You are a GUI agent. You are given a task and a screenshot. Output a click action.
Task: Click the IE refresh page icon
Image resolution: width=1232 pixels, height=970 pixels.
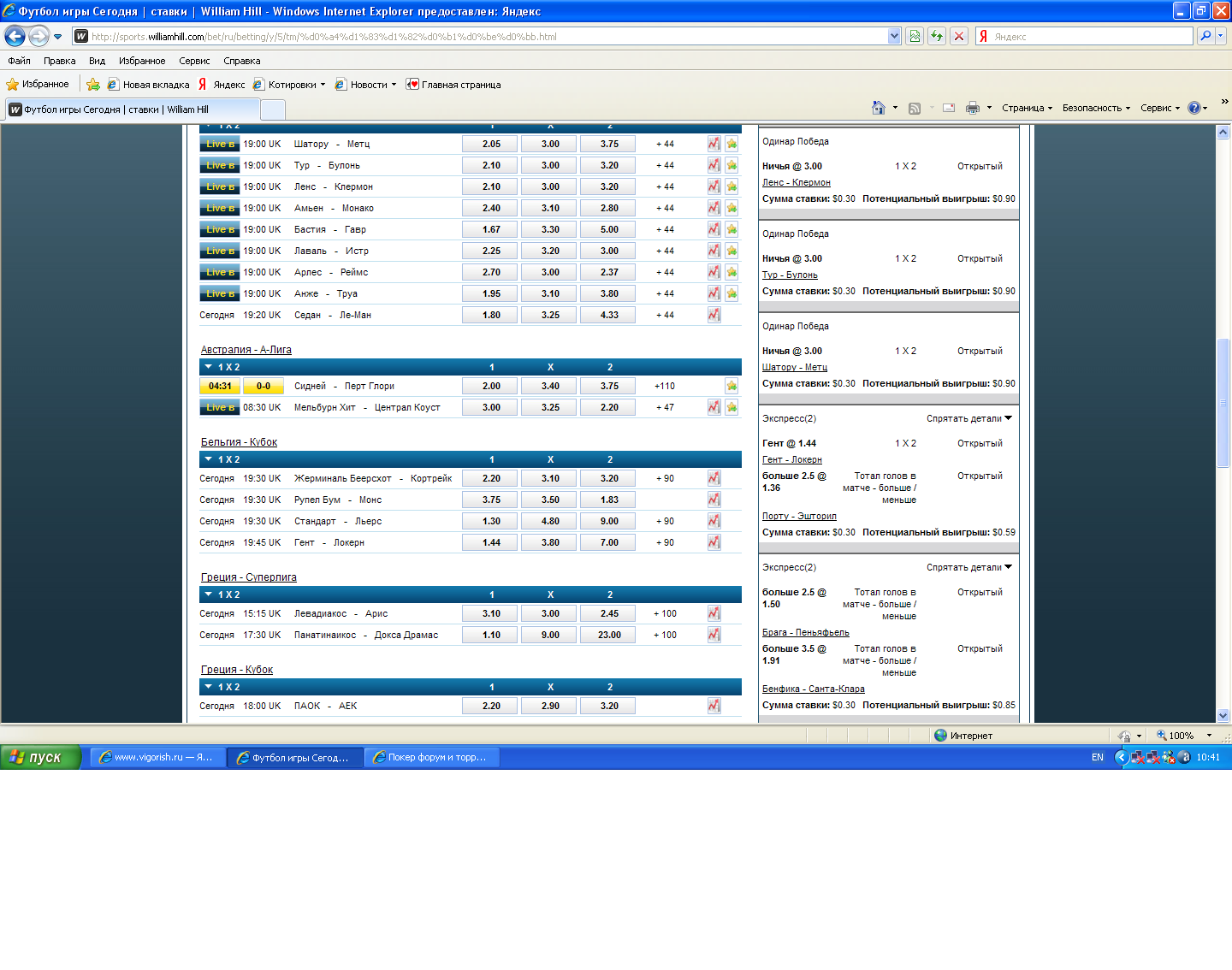pyautogui.click(x=937, y=36)
